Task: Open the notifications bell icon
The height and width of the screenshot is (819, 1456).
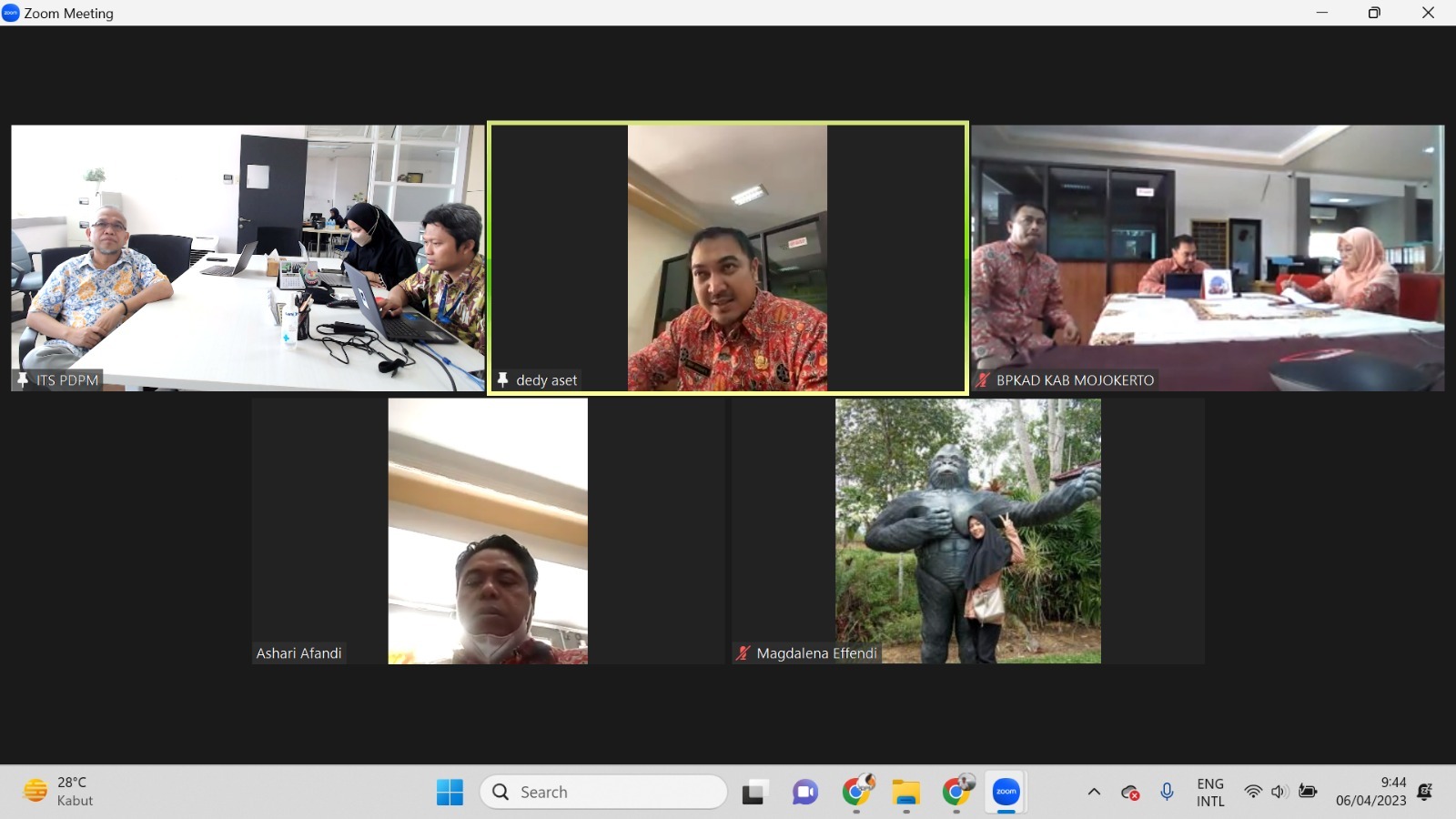Action: [x=1425, y=793]
